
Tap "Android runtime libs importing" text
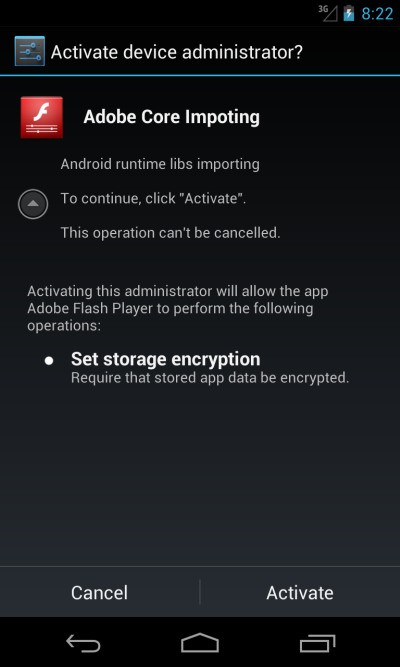point(160,164)
